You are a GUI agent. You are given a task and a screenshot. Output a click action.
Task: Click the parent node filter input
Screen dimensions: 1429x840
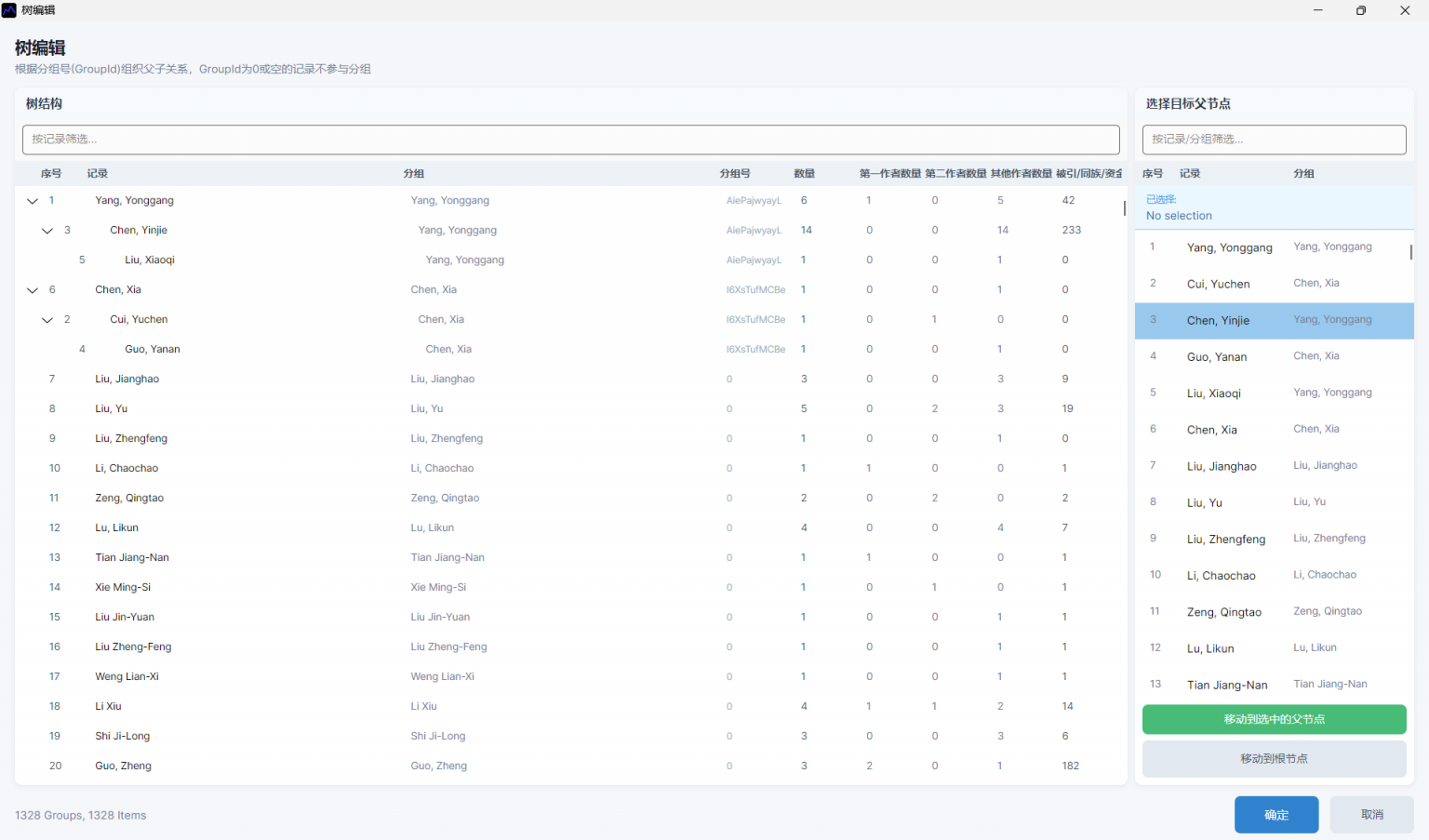tap(1273, 140)
